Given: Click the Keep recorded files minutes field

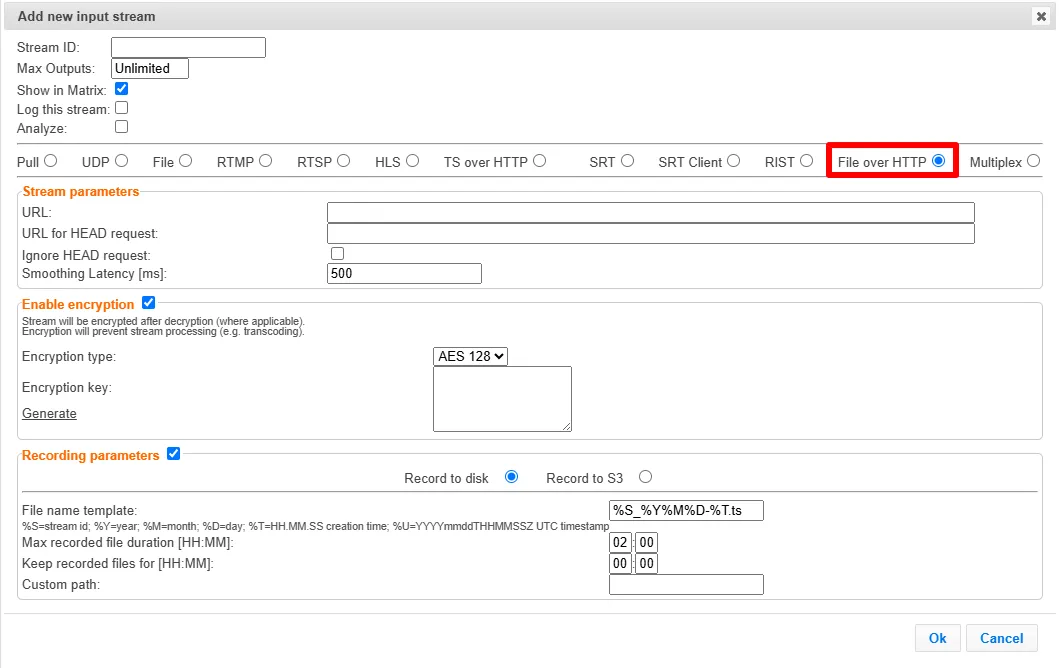Looking at the screenshot, I should (646, 563).
